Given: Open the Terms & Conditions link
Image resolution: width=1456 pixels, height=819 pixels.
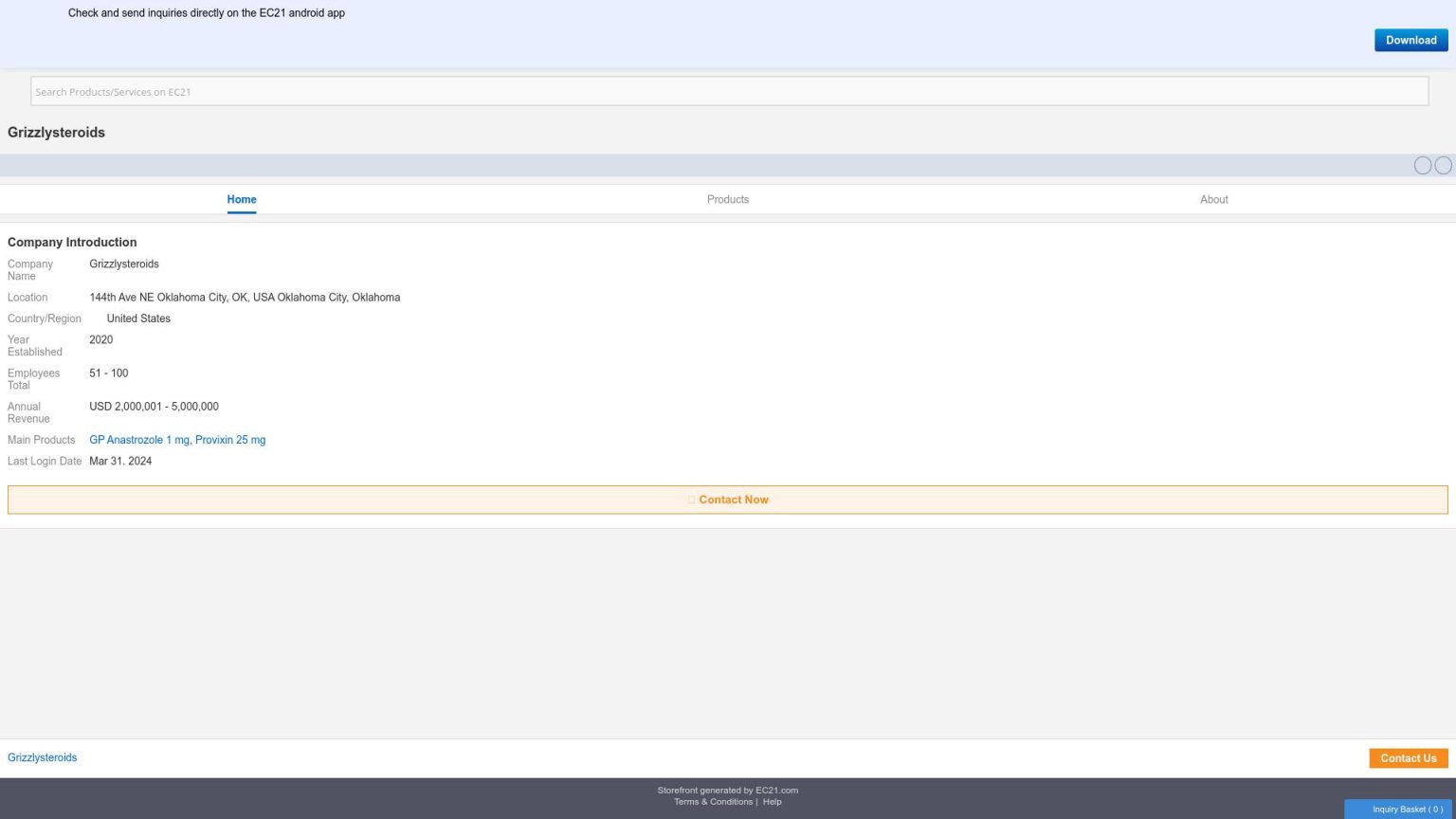Looking at the screenshot, I should point(713,802).
